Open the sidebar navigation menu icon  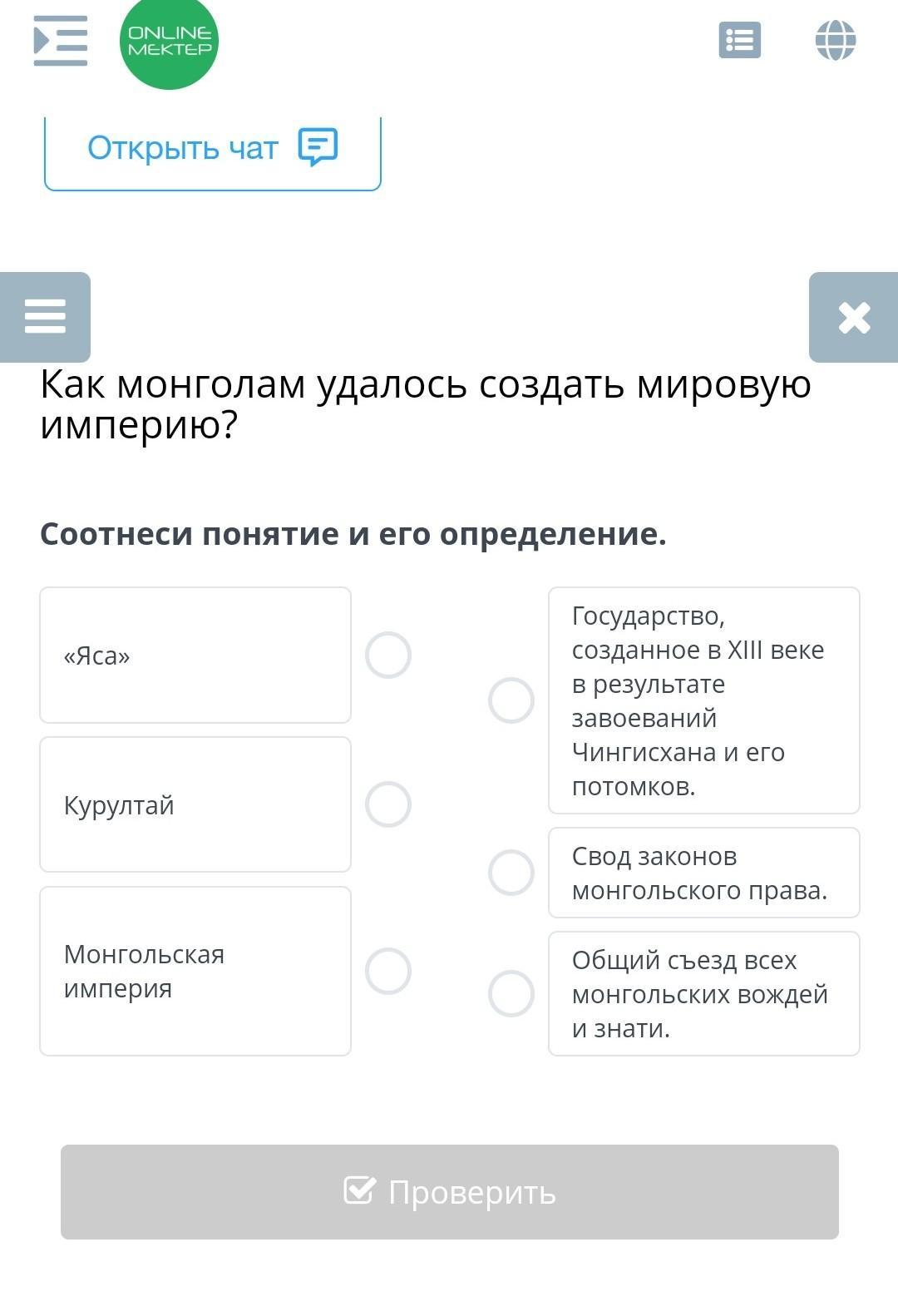pyautogui.click(x=60, y=40)
